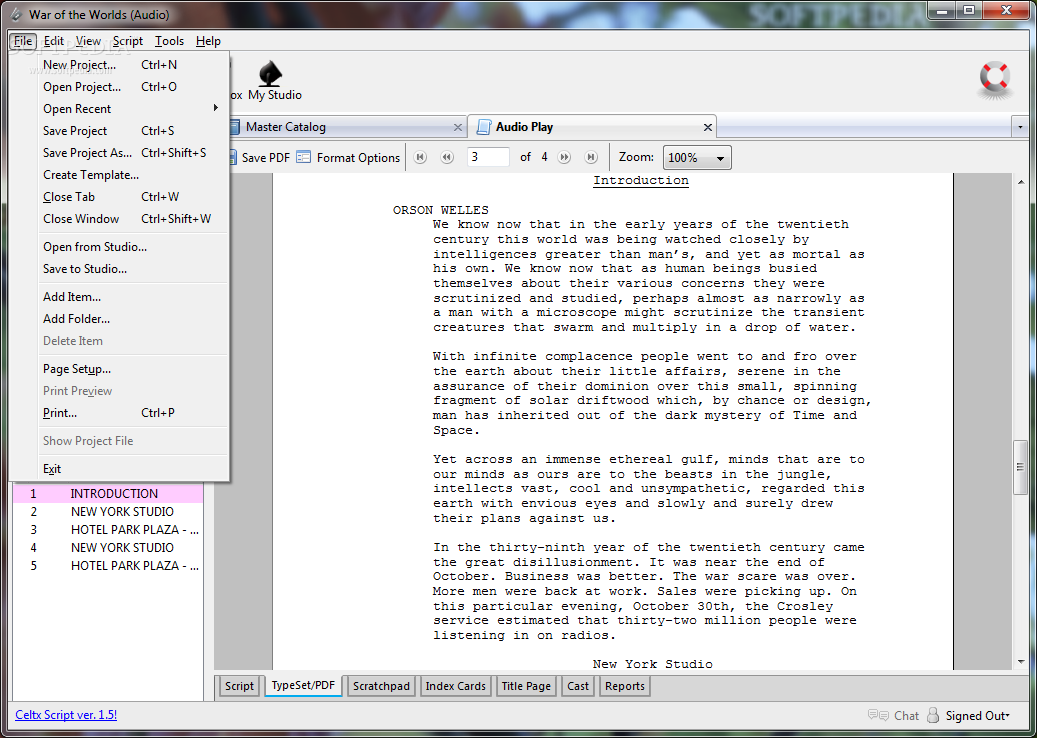Switch to the Title Page tab
This screenshot has height=738, width=1037.
coord(526,686)
